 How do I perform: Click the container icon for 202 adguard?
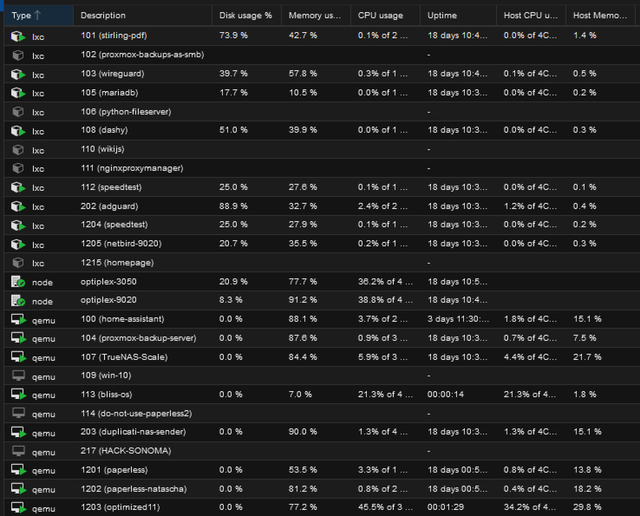click(18, 207)
